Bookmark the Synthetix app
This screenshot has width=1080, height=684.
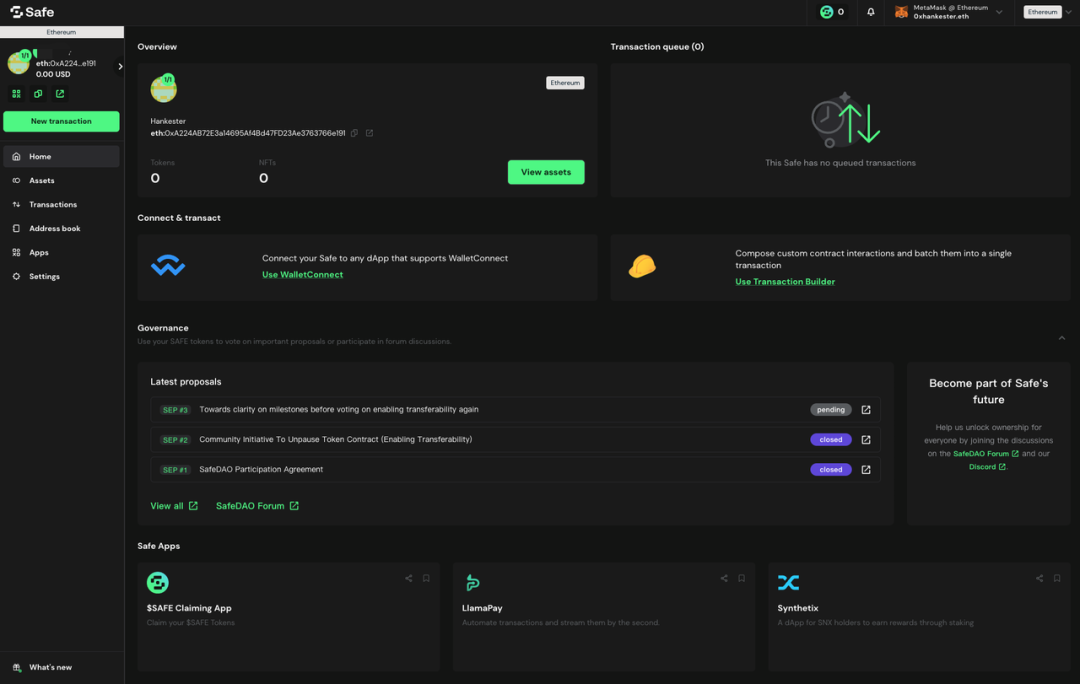pyautogui.click(x=1057, y=579)
